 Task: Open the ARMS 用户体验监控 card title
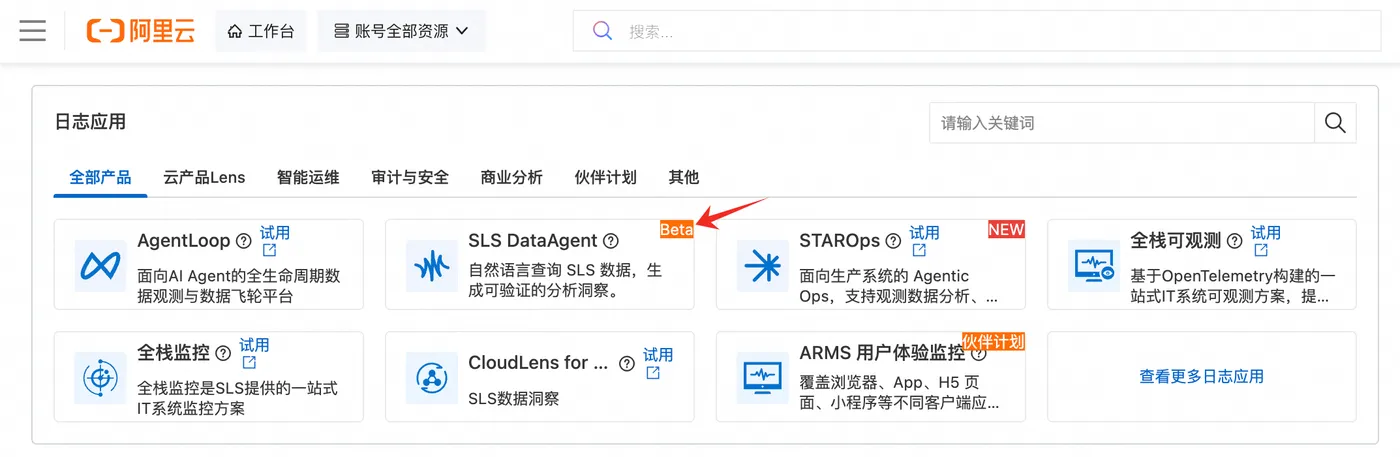882,353
